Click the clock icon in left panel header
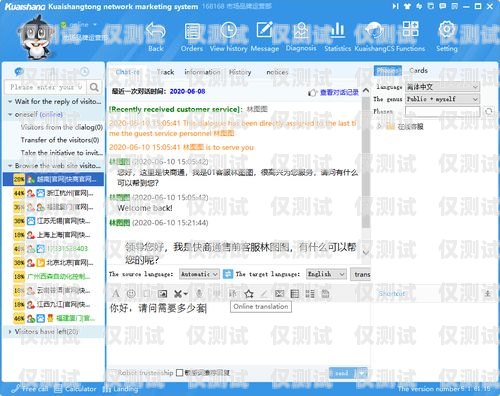This screenshot has height=396, width=500. pos(85,71)
